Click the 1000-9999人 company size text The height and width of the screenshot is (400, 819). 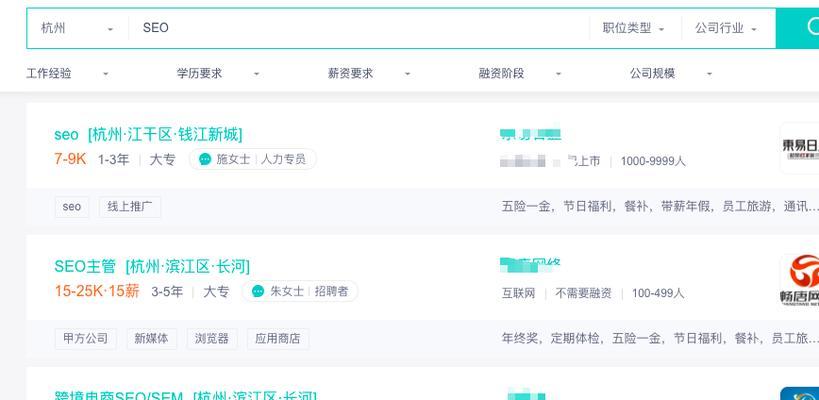point(653,161)
